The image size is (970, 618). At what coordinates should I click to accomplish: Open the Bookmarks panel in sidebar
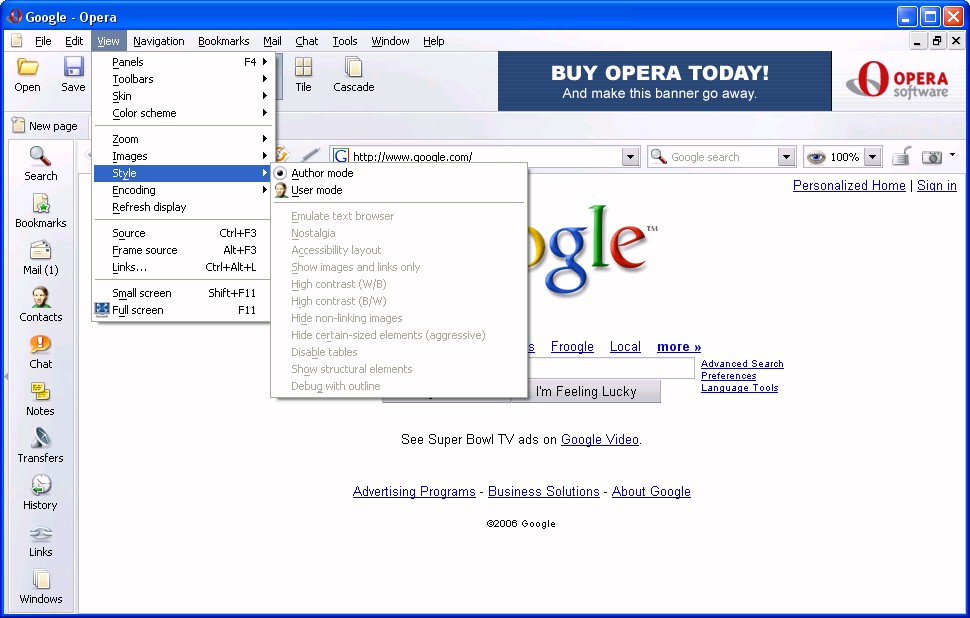click(41, 210)
